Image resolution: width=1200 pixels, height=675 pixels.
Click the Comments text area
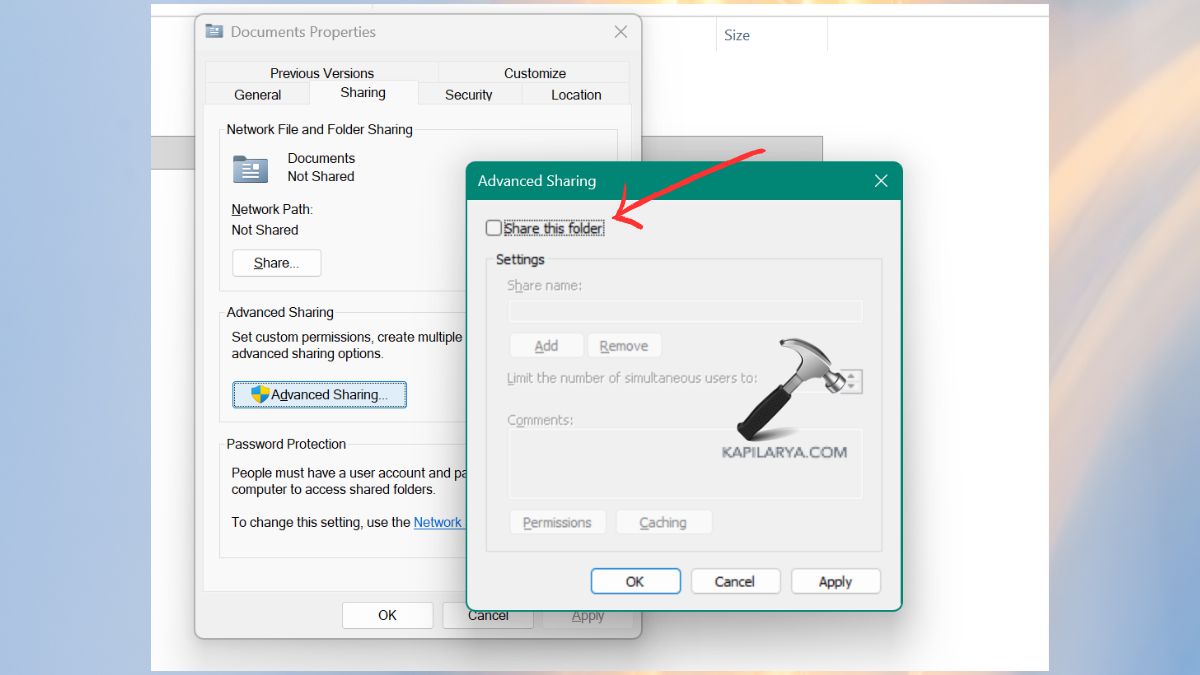pos(684,463)
